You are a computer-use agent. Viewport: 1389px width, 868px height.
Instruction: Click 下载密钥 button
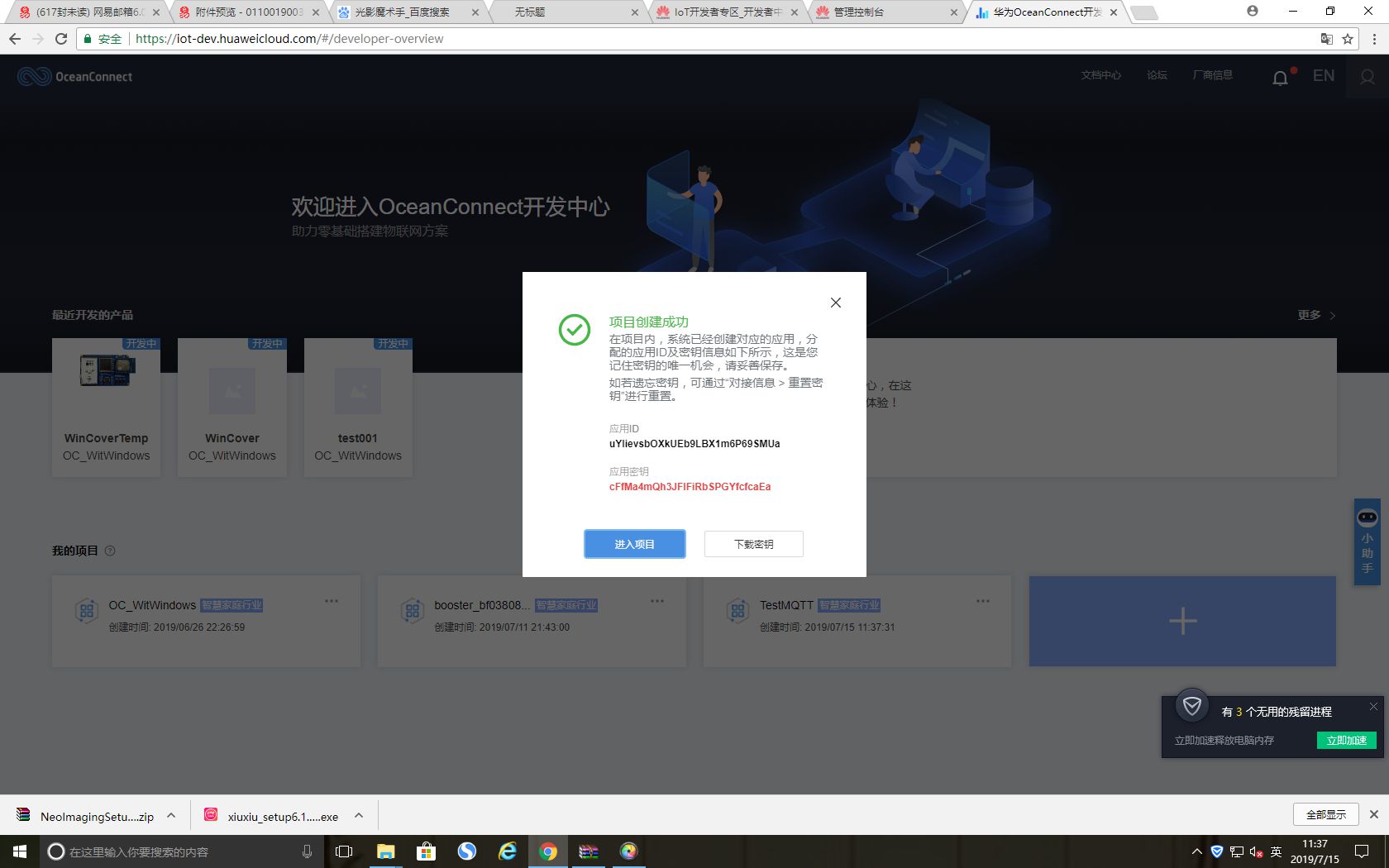[753, 544]
